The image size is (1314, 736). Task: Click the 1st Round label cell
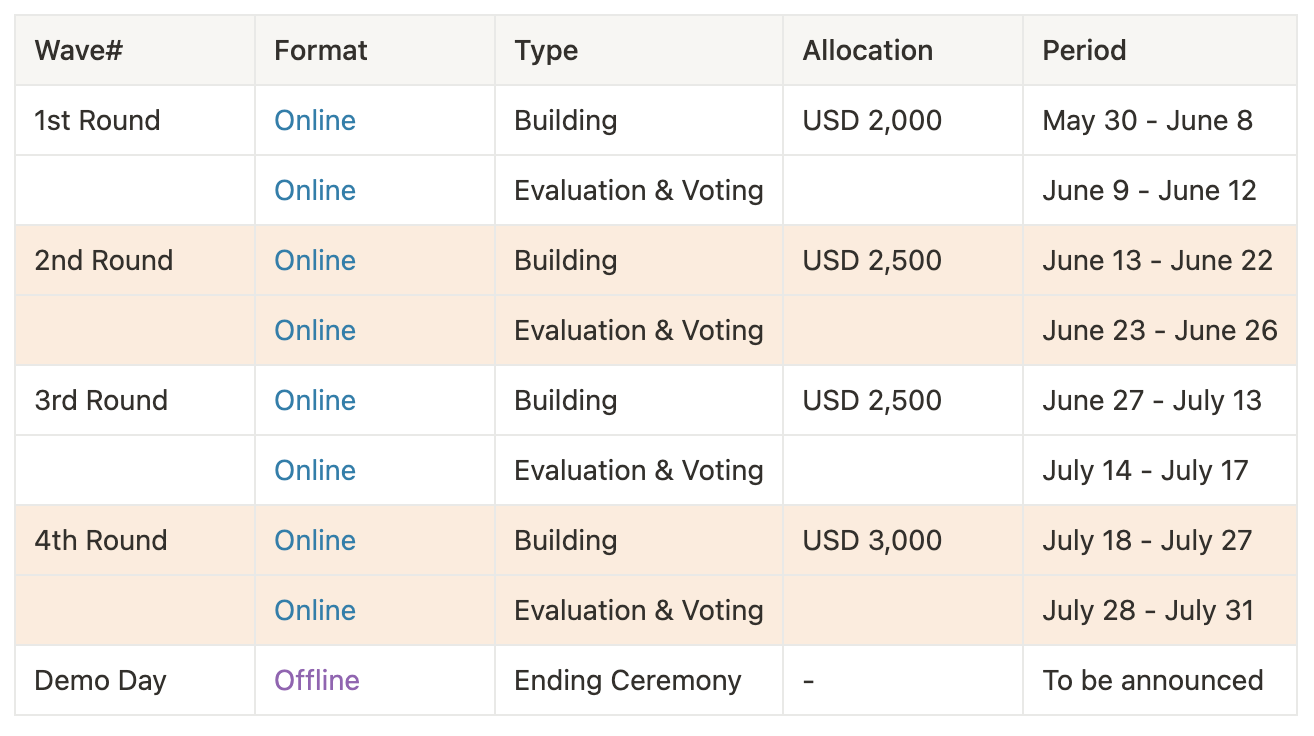(x=97, y=121)
